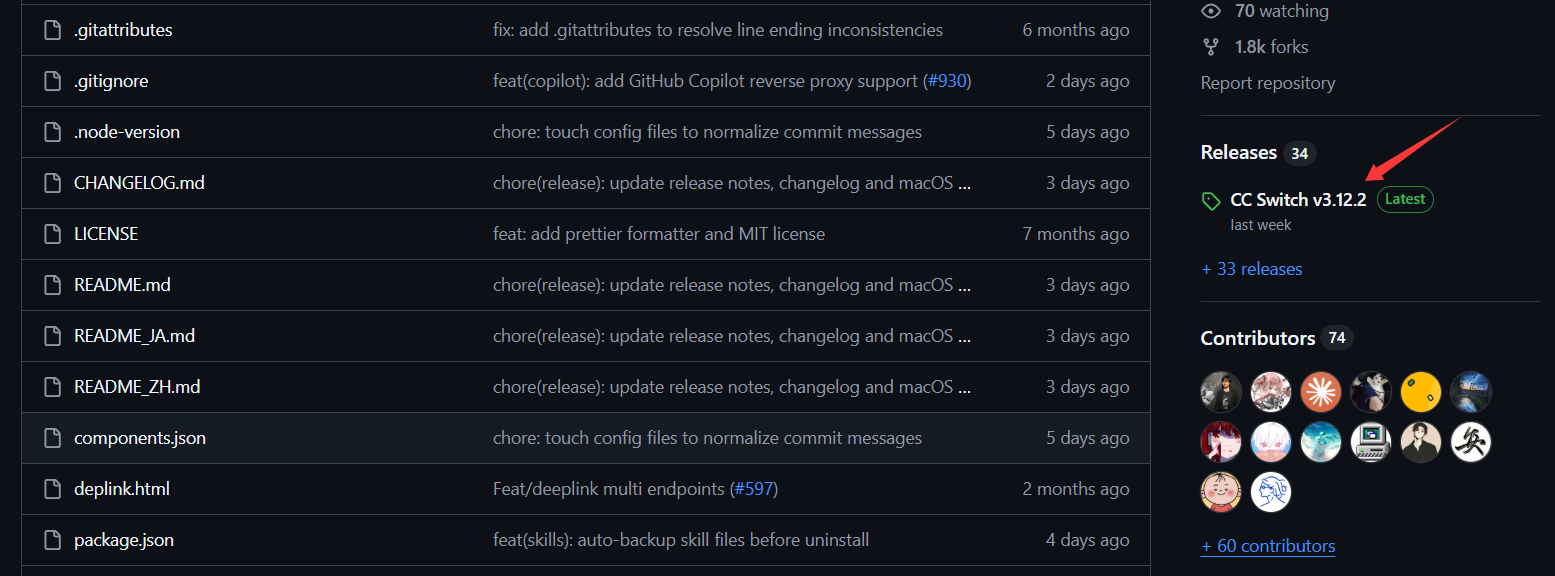The image size is (1555, 576).
Task: Click the fork icon beside 1.8k forks
Action: 1211,47
